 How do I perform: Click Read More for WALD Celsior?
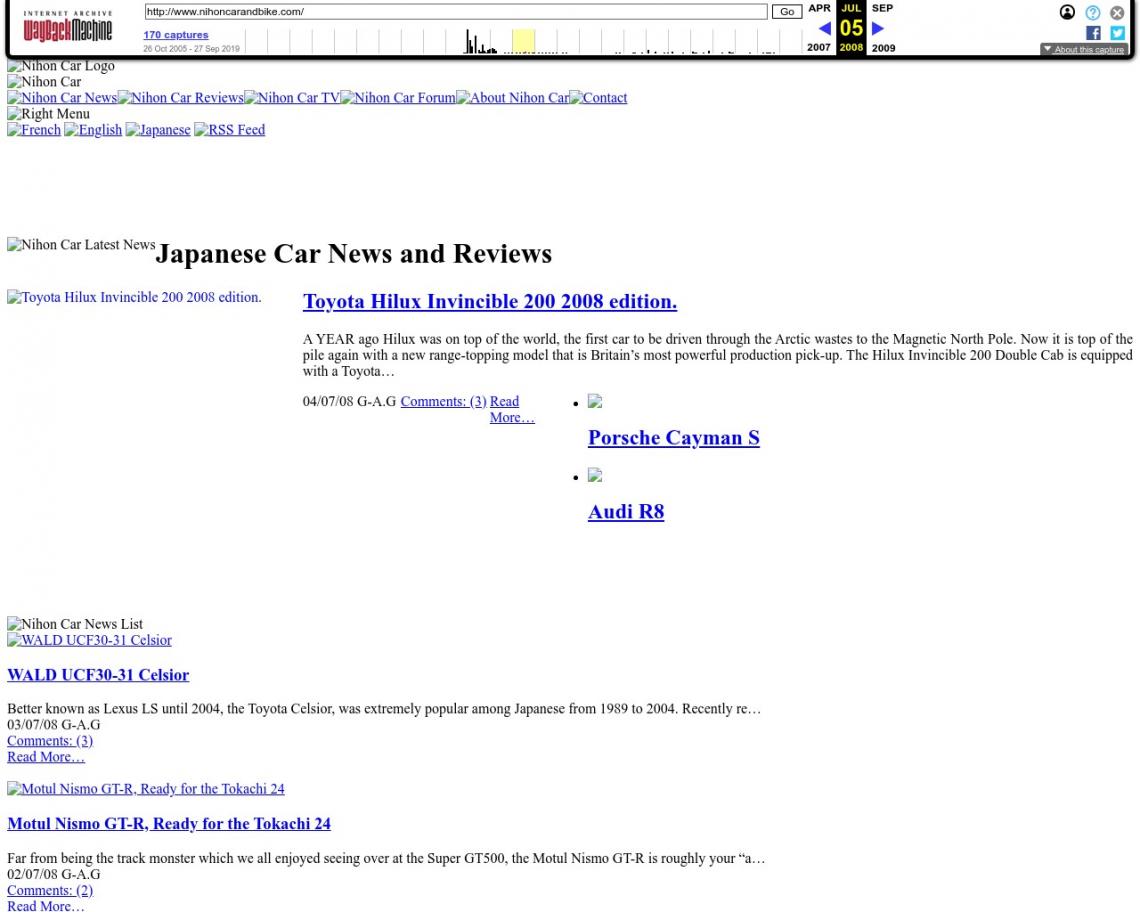click(46, 756)
